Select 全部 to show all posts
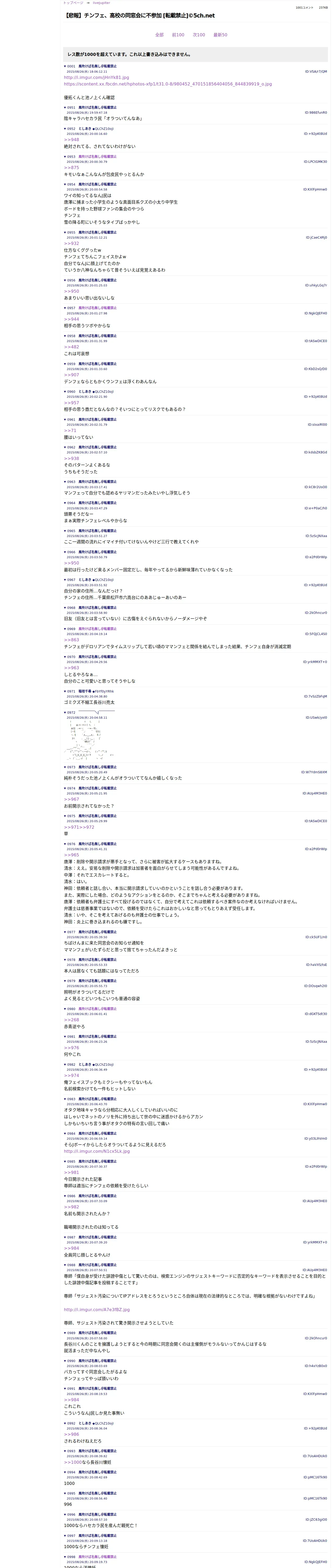This screenshot has width=336, height=1568. click(x=159, y=35)
